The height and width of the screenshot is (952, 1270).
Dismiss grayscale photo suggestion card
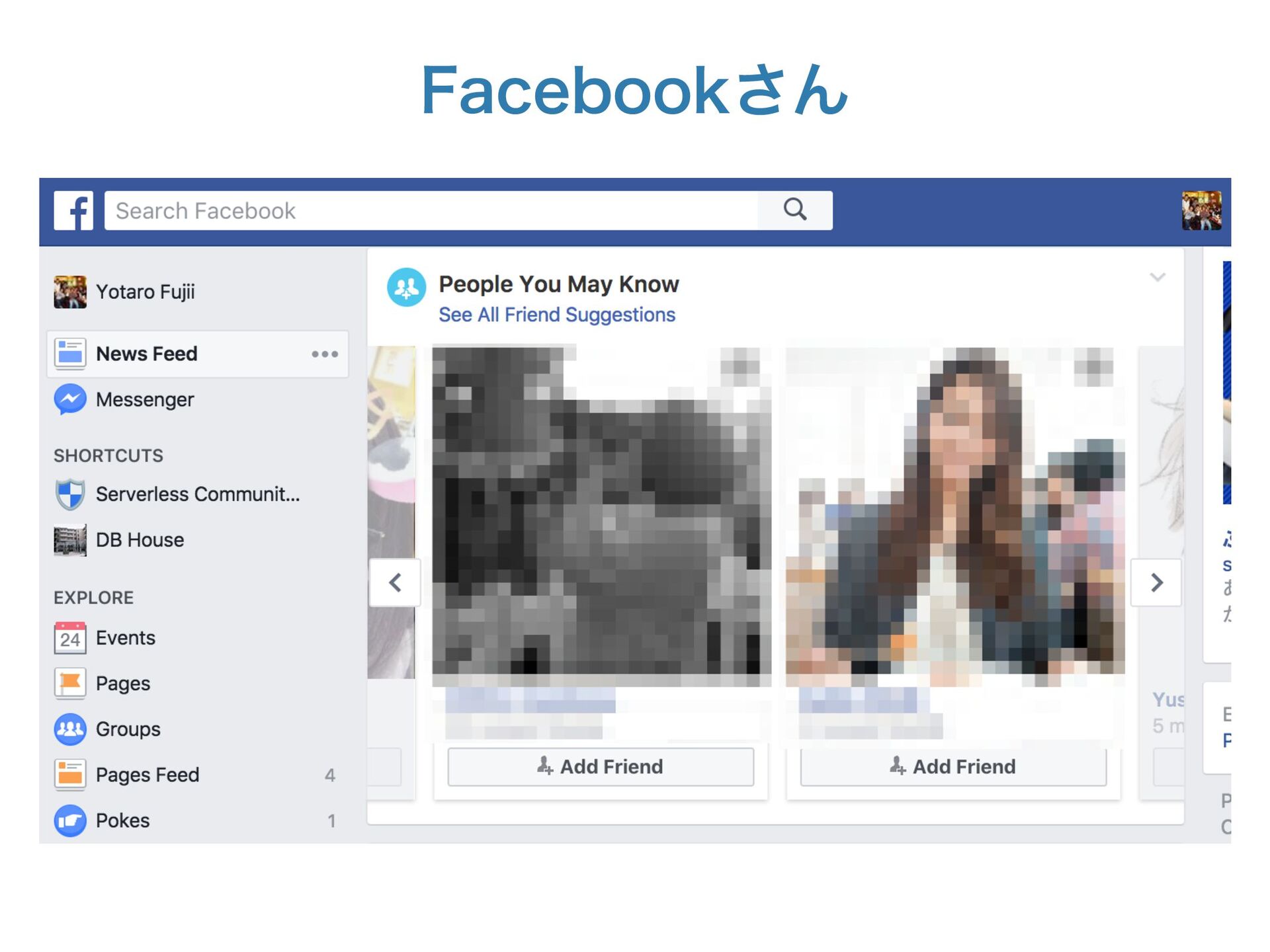(741, 366)
